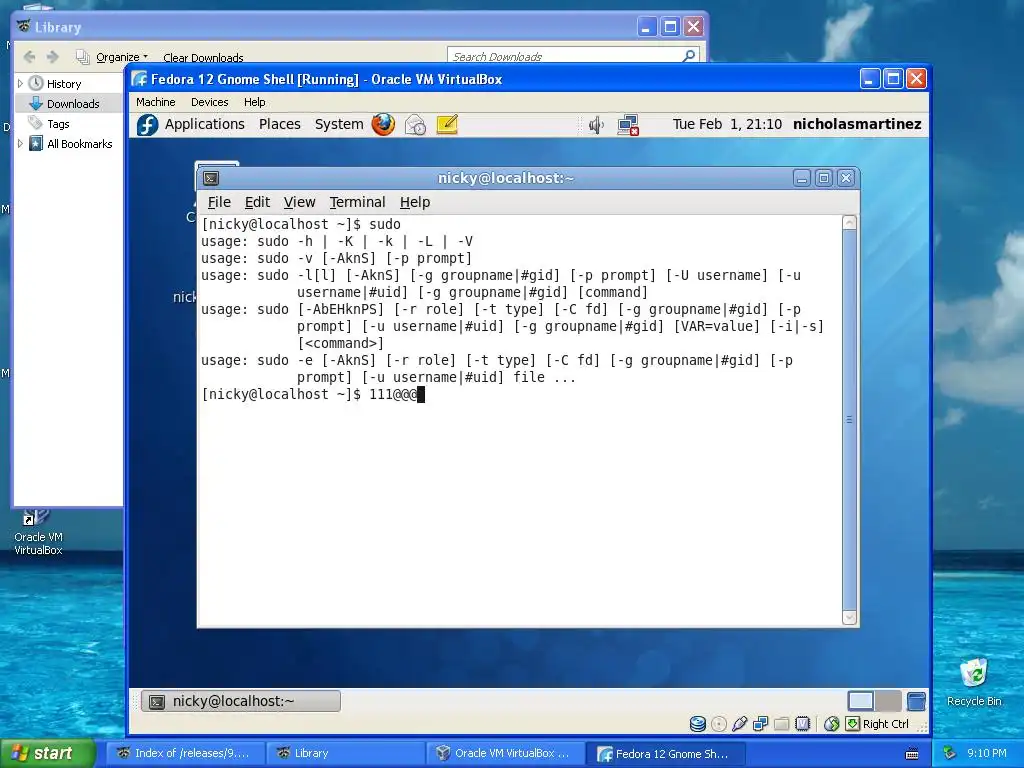Switch to the second GNOME workspace

point(888,701)
